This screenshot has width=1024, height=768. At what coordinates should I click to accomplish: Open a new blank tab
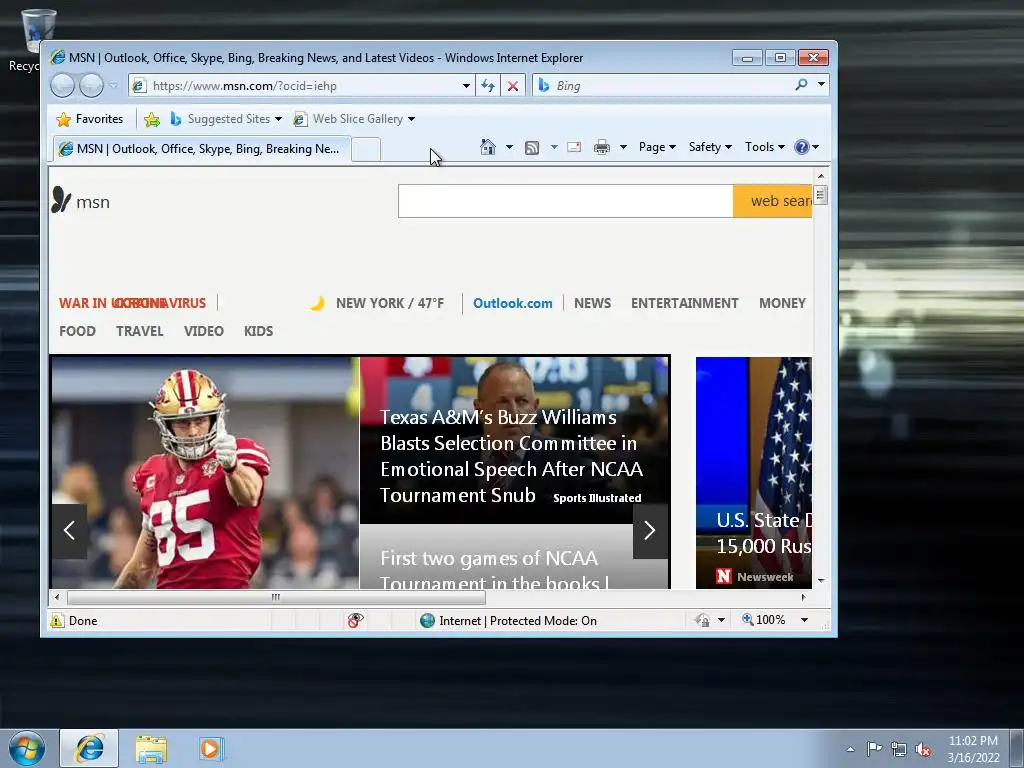pyautogui.click(x=366, y=150)
